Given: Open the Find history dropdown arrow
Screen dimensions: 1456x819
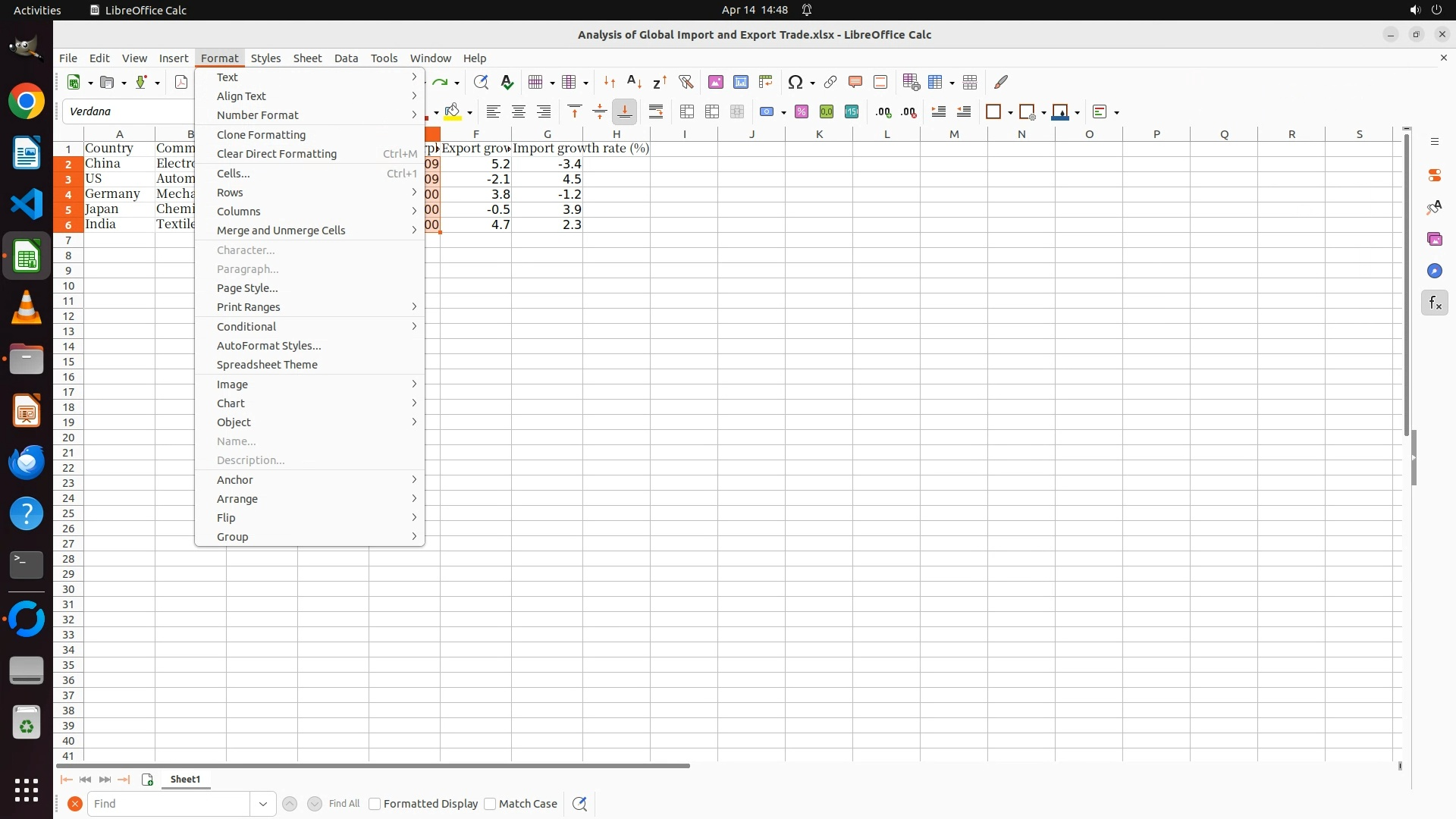Looking at the screenshot, I should 263,804.
